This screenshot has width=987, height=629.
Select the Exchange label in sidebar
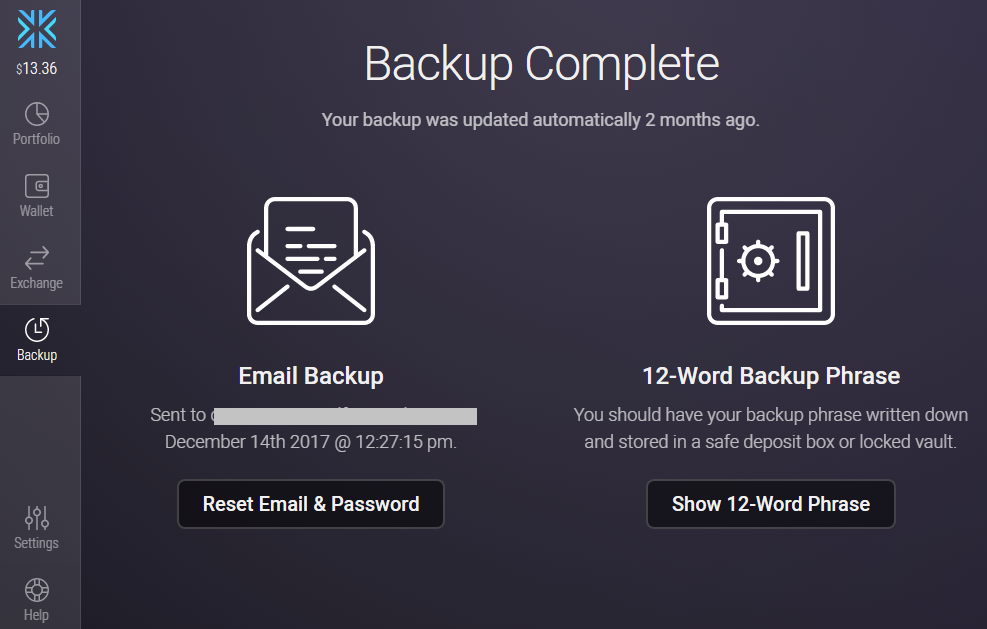37,283
